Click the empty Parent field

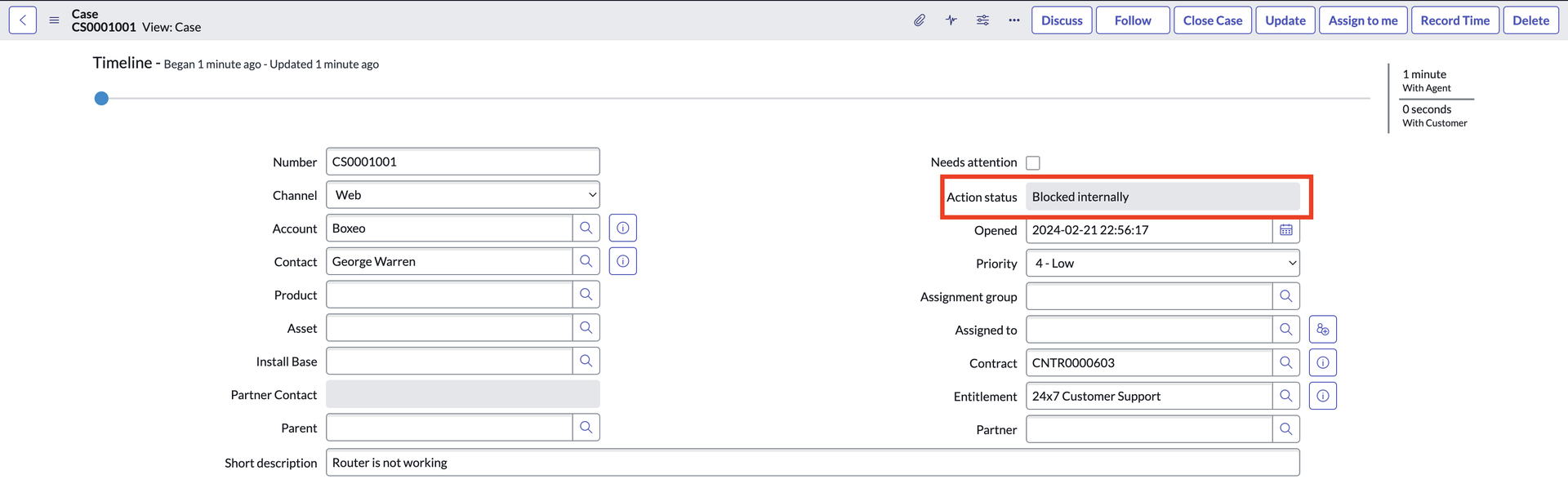[449, 428]
